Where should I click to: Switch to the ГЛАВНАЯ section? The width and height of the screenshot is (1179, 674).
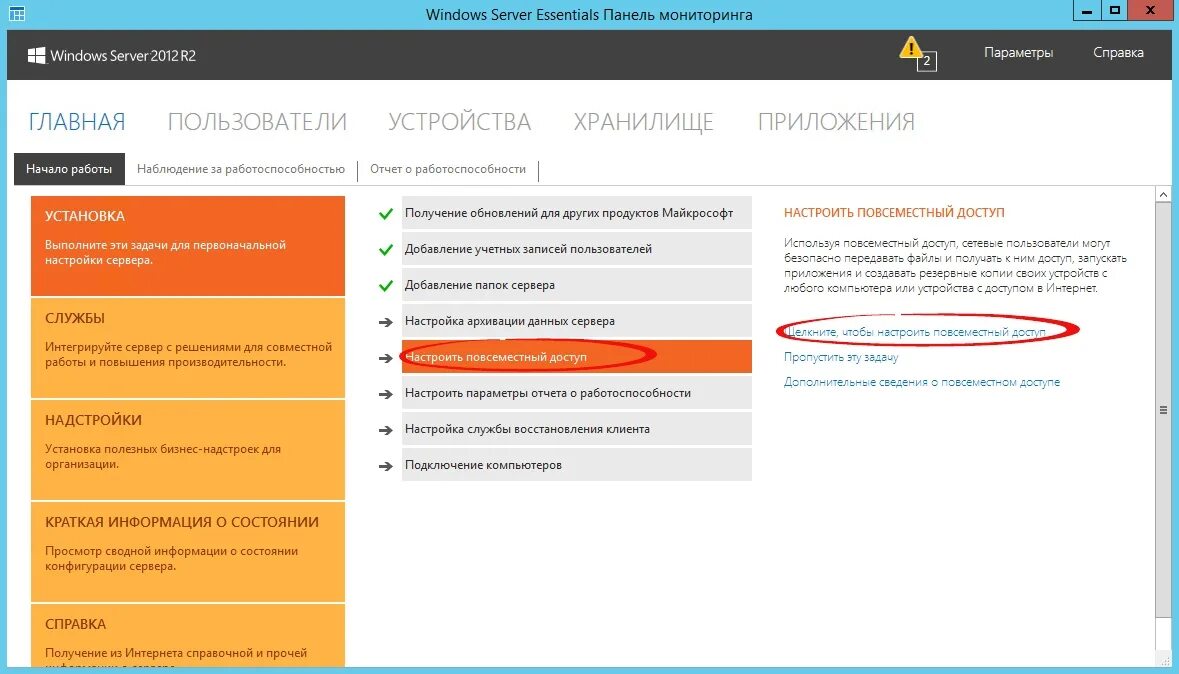pyautogui.click(x=77, y=122)
